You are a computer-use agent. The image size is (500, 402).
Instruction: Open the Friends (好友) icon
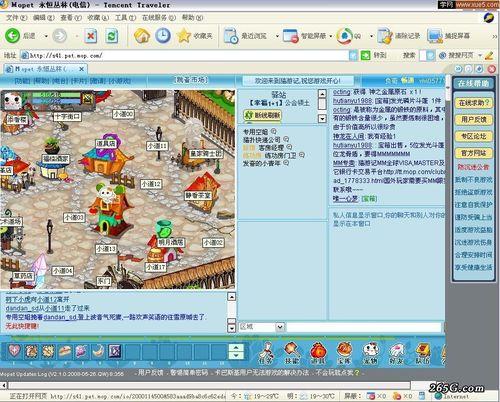[x=396, y=353]
